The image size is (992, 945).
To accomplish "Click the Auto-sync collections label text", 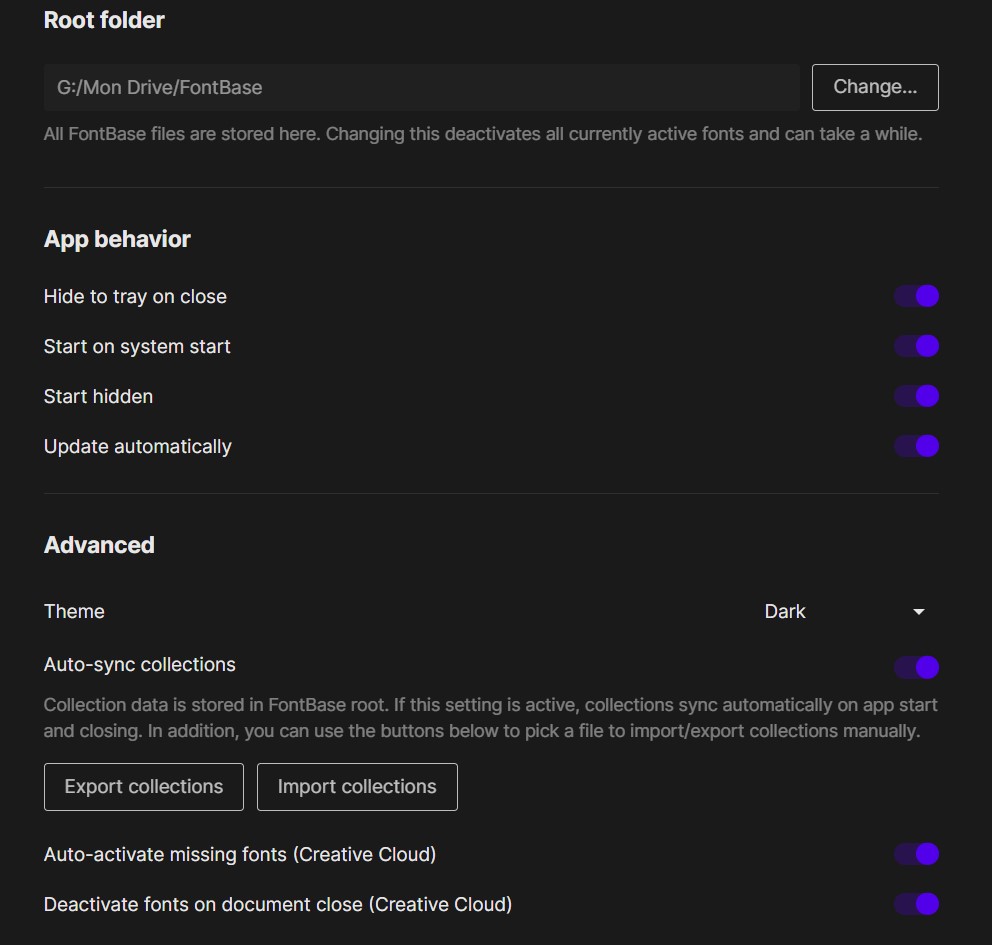I will [x=140, y=665].
